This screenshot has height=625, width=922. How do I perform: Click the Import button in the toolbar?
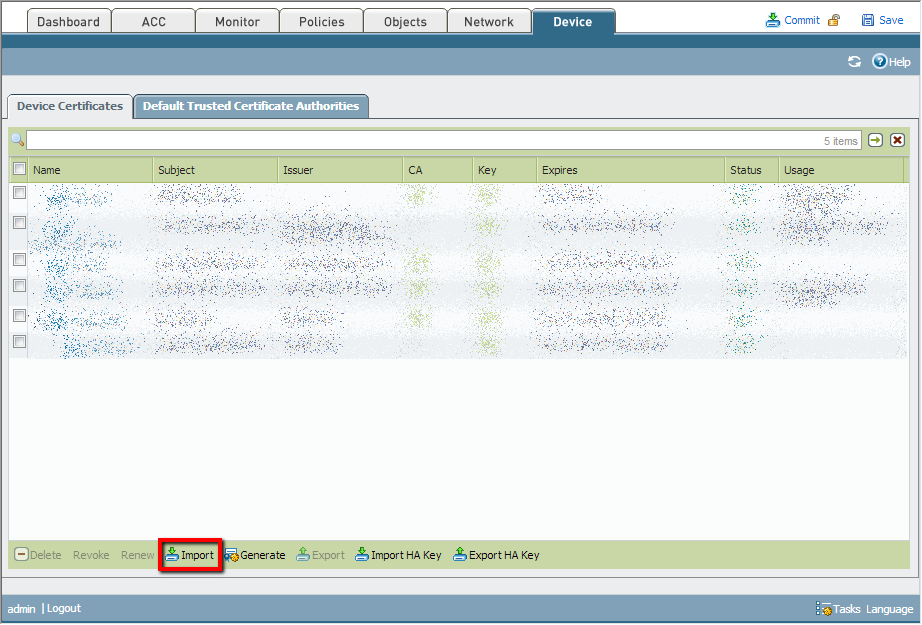pyautogui.click(x=190, y=555)
